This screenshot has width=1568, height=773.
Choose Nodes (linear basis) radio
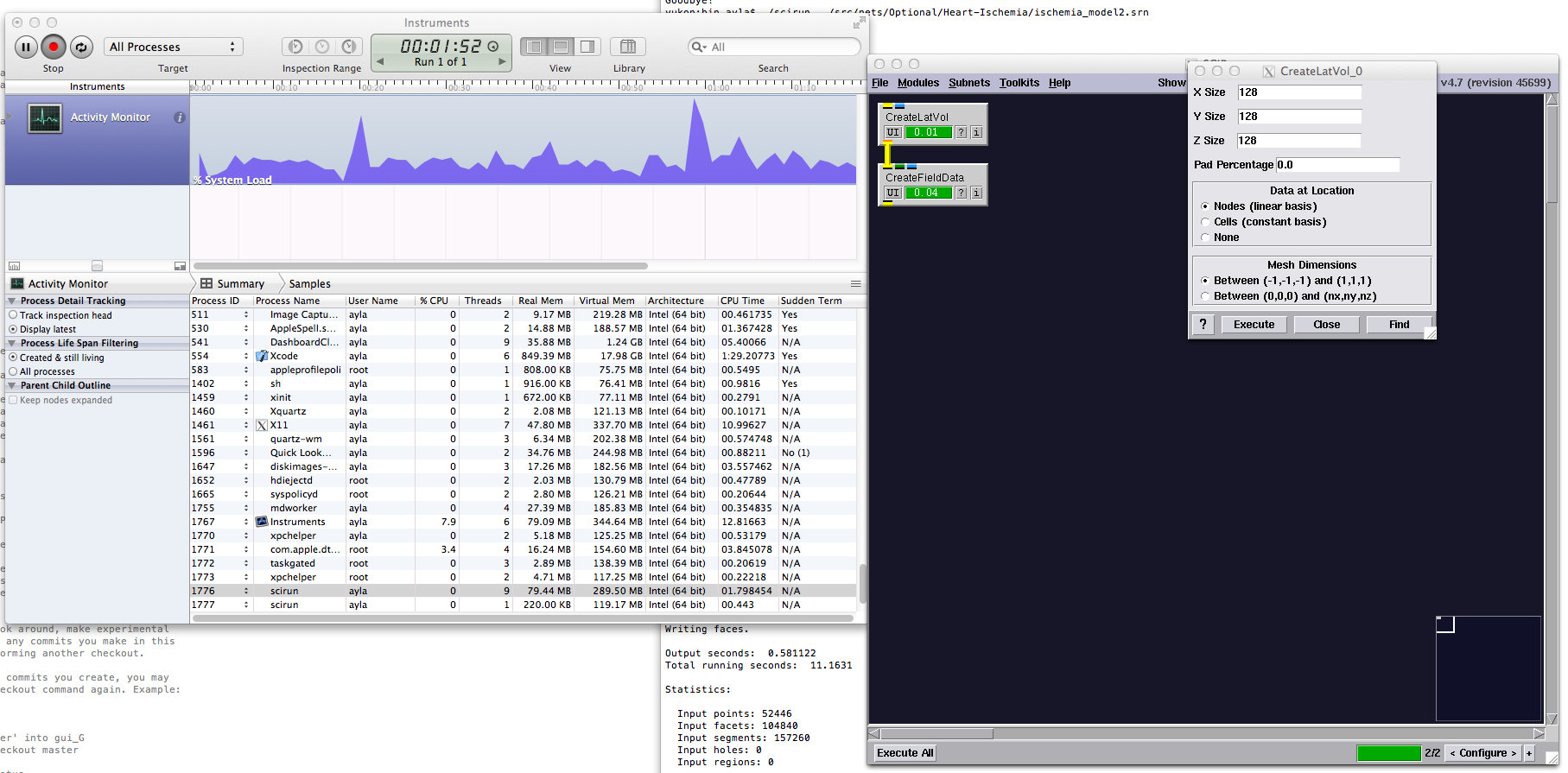click(1205, 206)
